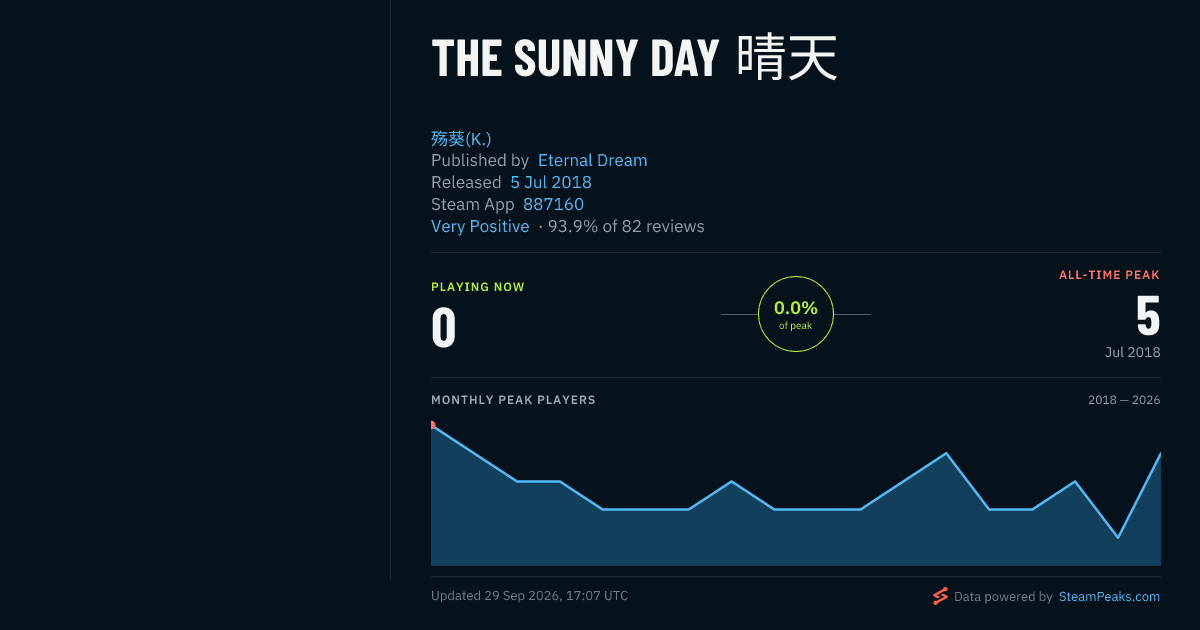Click the final rising point of chart line
Viewport: 1200px width, 630px height.
click(x=1160, y=453)
